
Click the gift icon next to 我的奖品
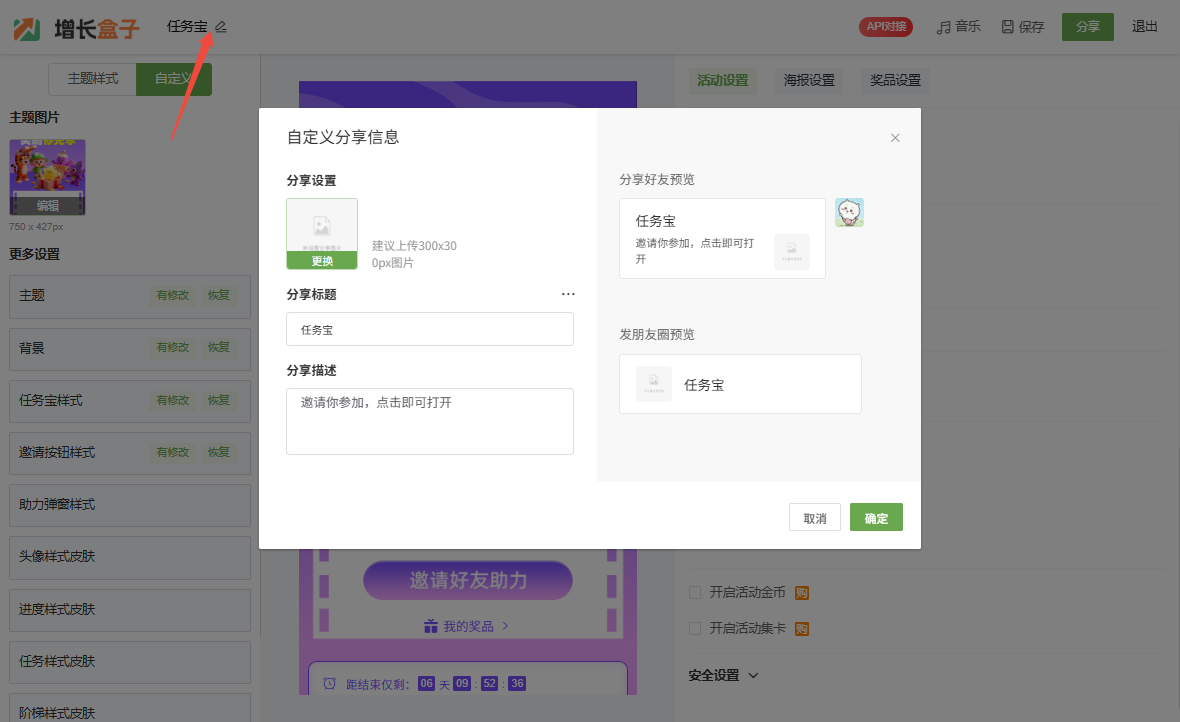coord(431,626)
